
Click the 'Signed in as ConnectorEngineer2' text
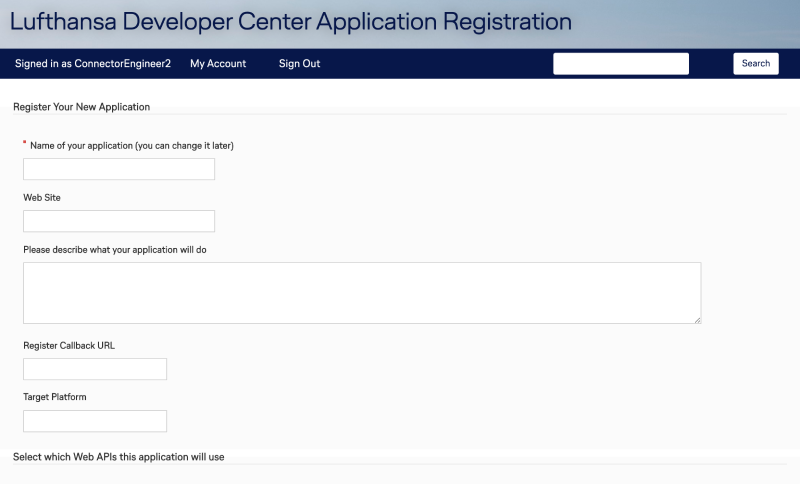[93, 64]
